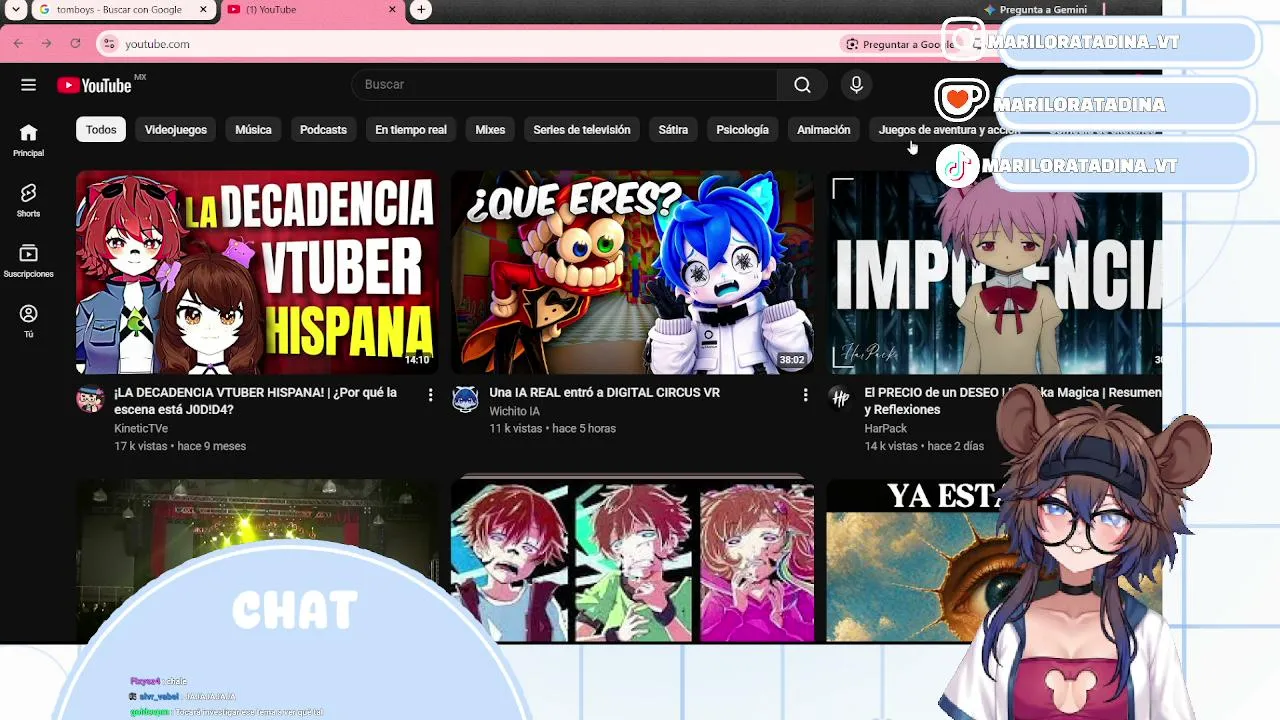Viewport: 1280px width, 720px height.
Task: Open the Wichito IA channel name link
Action: point(514,411)
